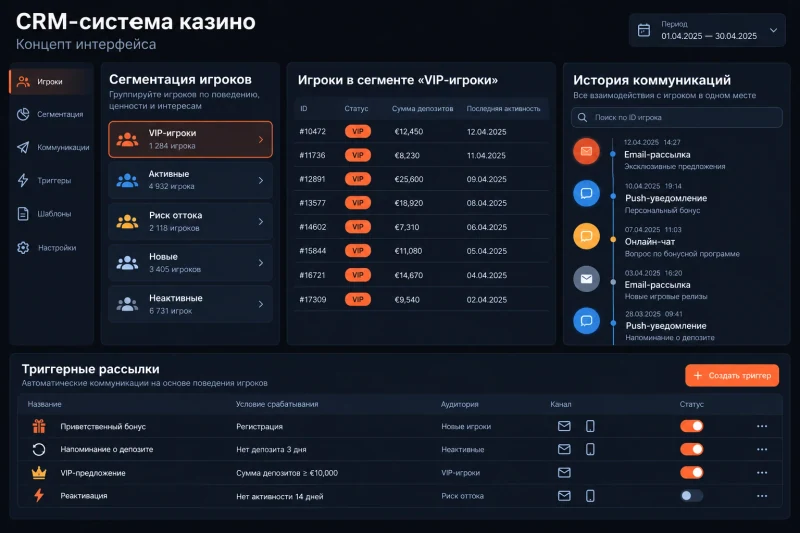Open more options for Напоминание о депозите
800x533 pixels.
pos(762,449)
